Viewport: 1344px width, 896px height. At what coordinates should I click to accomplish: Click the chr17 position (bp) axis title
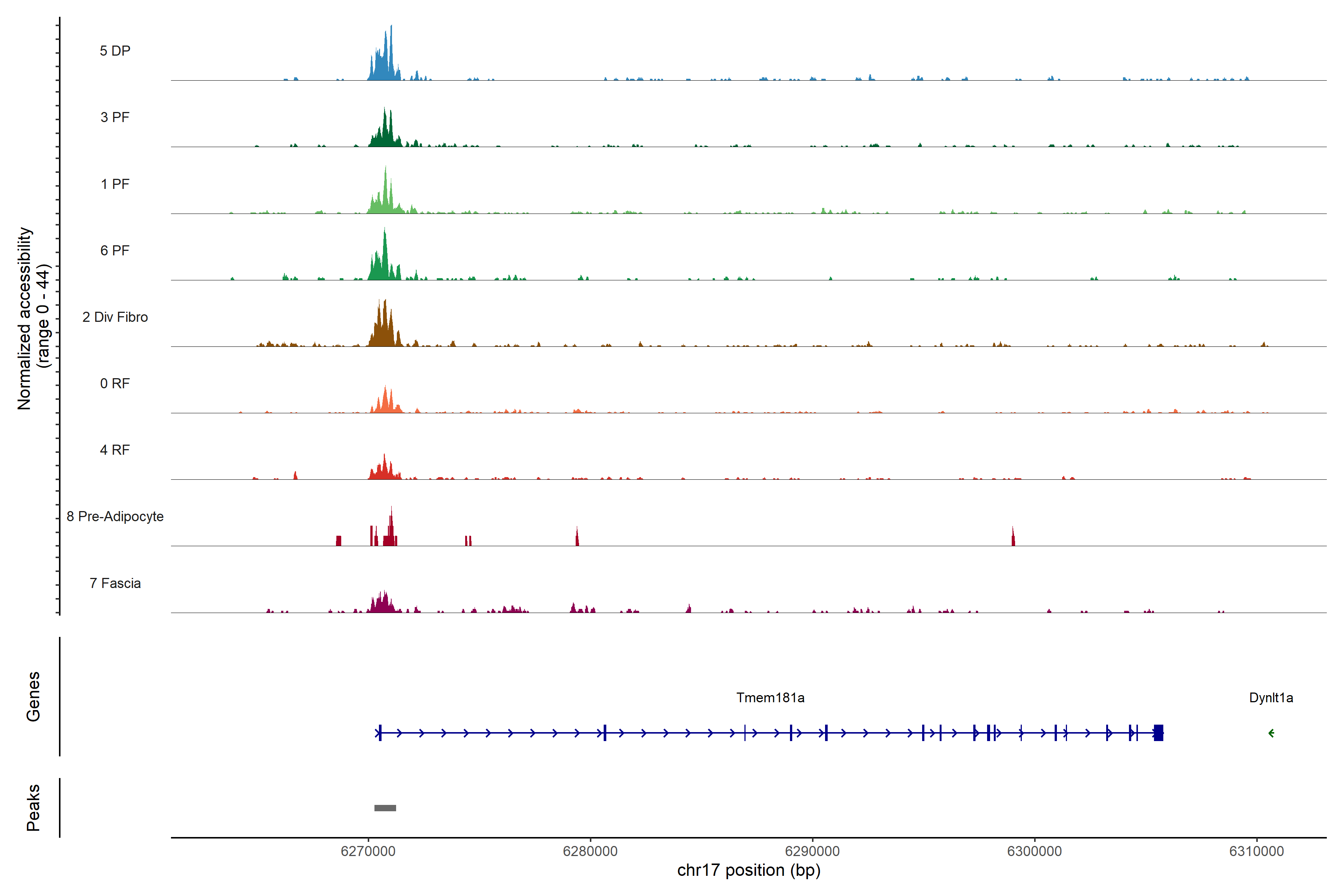749,870
